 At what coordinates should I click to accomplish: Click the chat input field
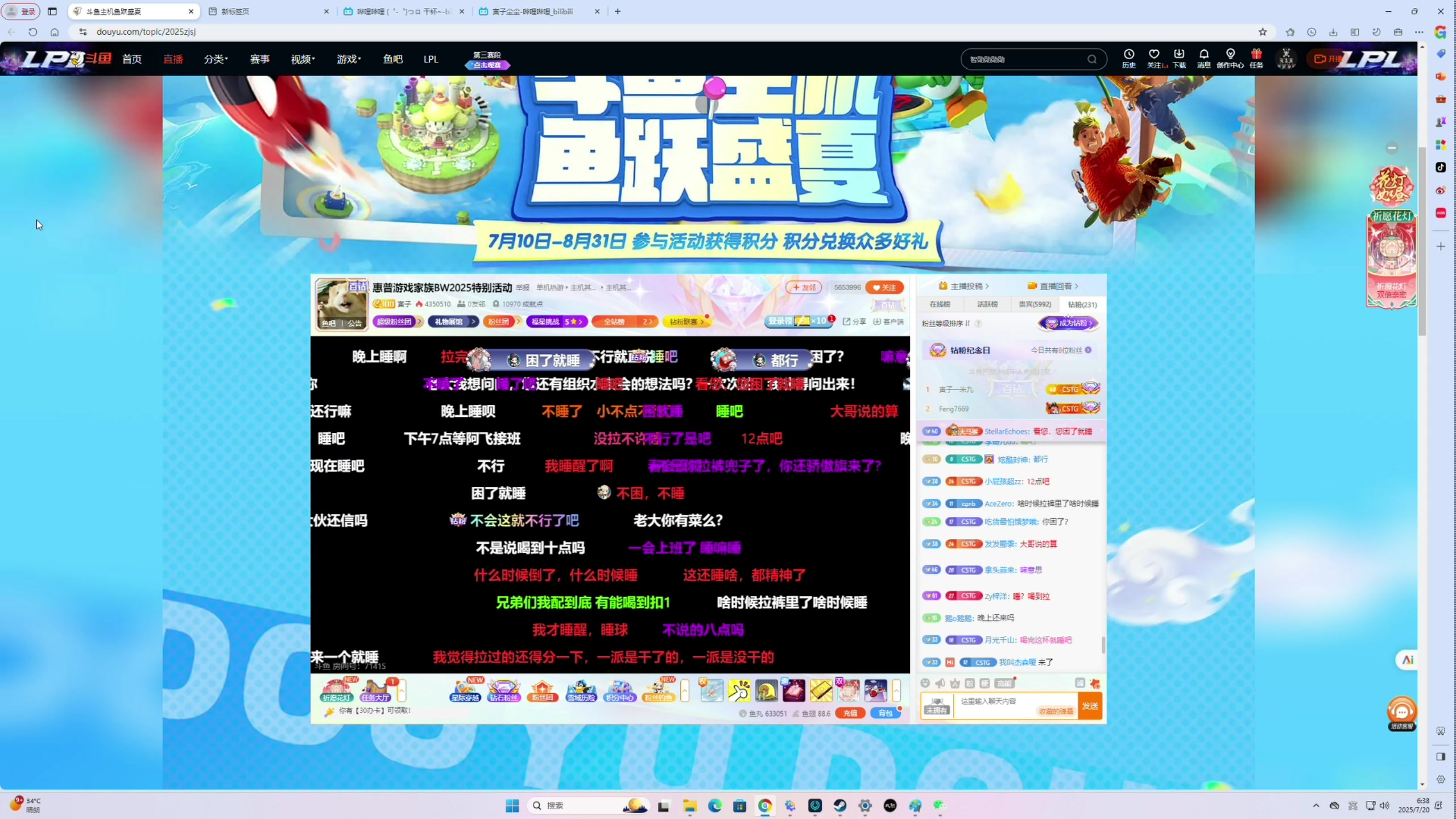tap(1016, 706)
